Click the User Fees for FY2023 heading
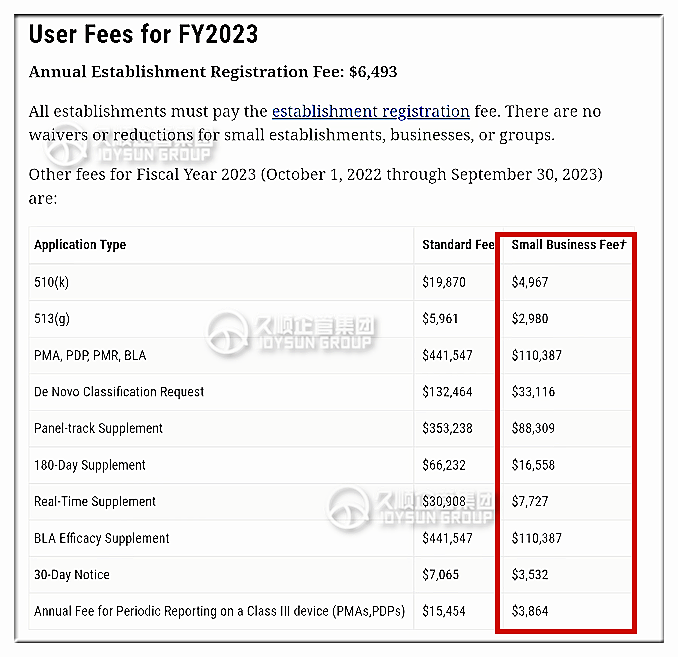 coord(143,34)
